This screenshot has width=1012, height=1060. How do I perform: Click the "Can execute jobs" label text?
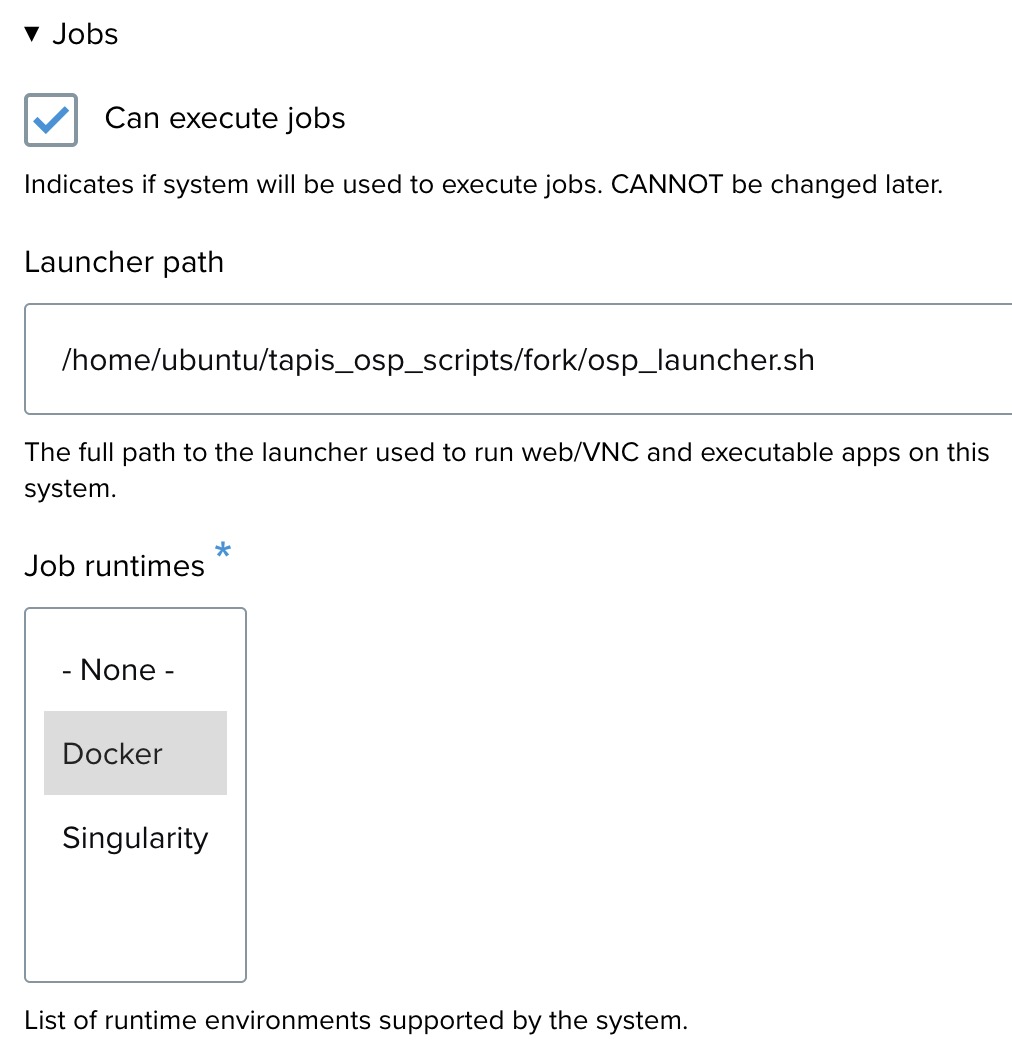(x=225, y=119)
